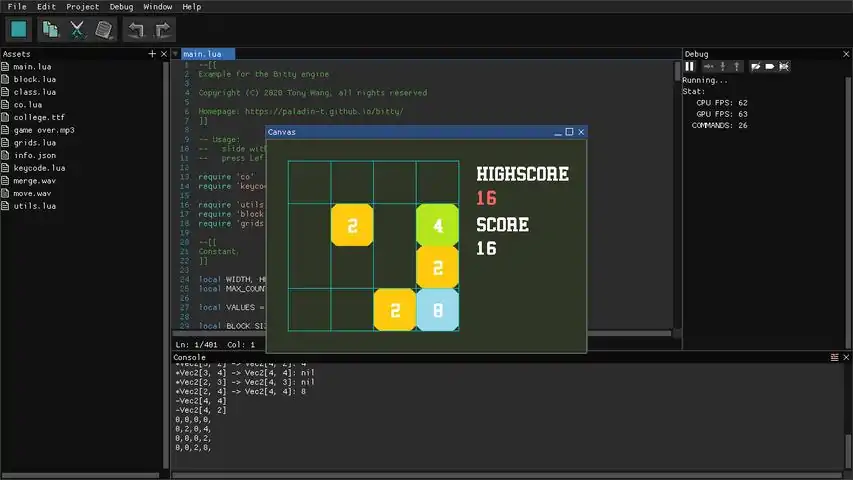Stop the running project with the teal square
Viewport: 853px width, 480px height.
click(x=18, y=29)
